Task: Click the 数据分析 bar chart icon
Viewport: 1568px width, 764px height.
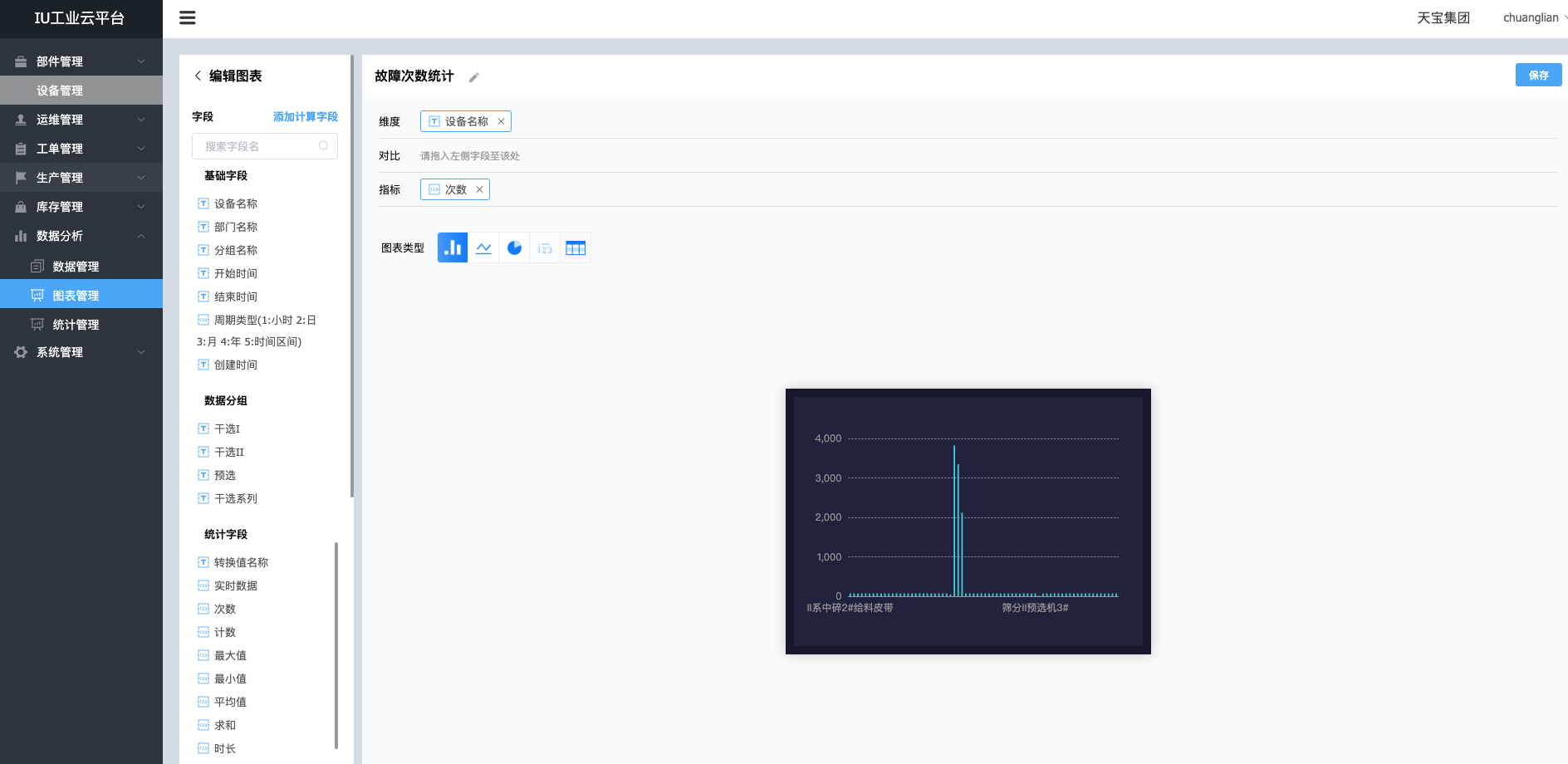Action: (x=21, y=236)
